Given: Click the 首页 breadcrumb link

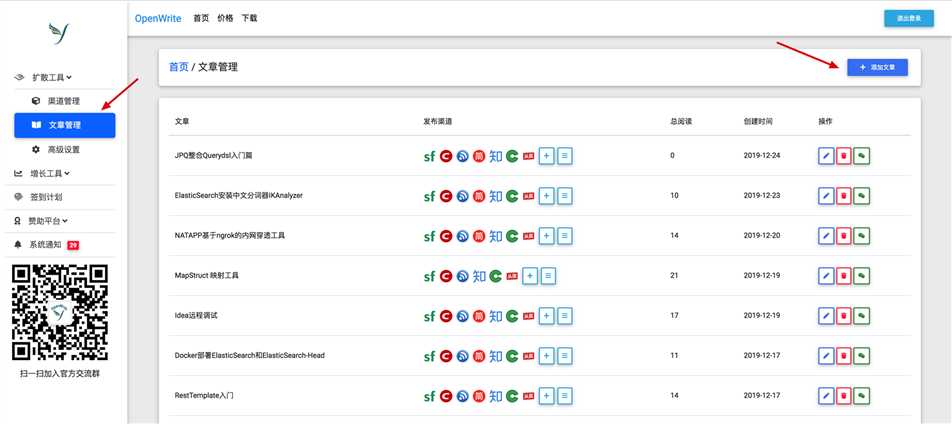Looking at the screenshot, I should pos(178,67).
